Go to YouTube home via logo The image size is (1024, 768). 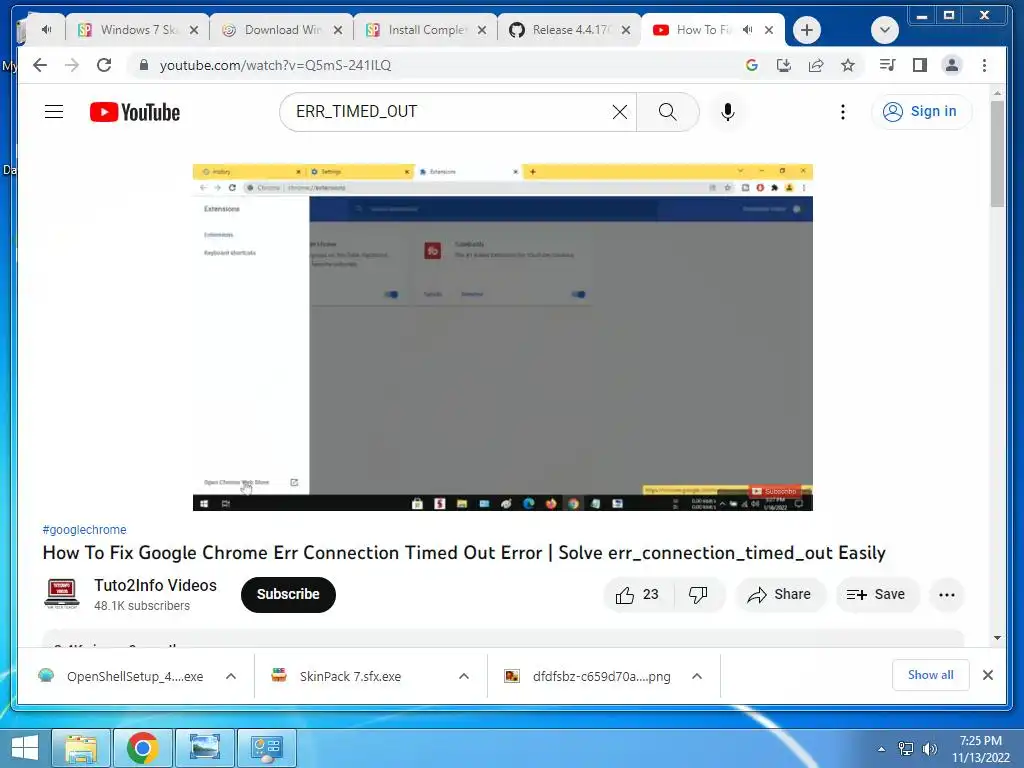(135, 112)
